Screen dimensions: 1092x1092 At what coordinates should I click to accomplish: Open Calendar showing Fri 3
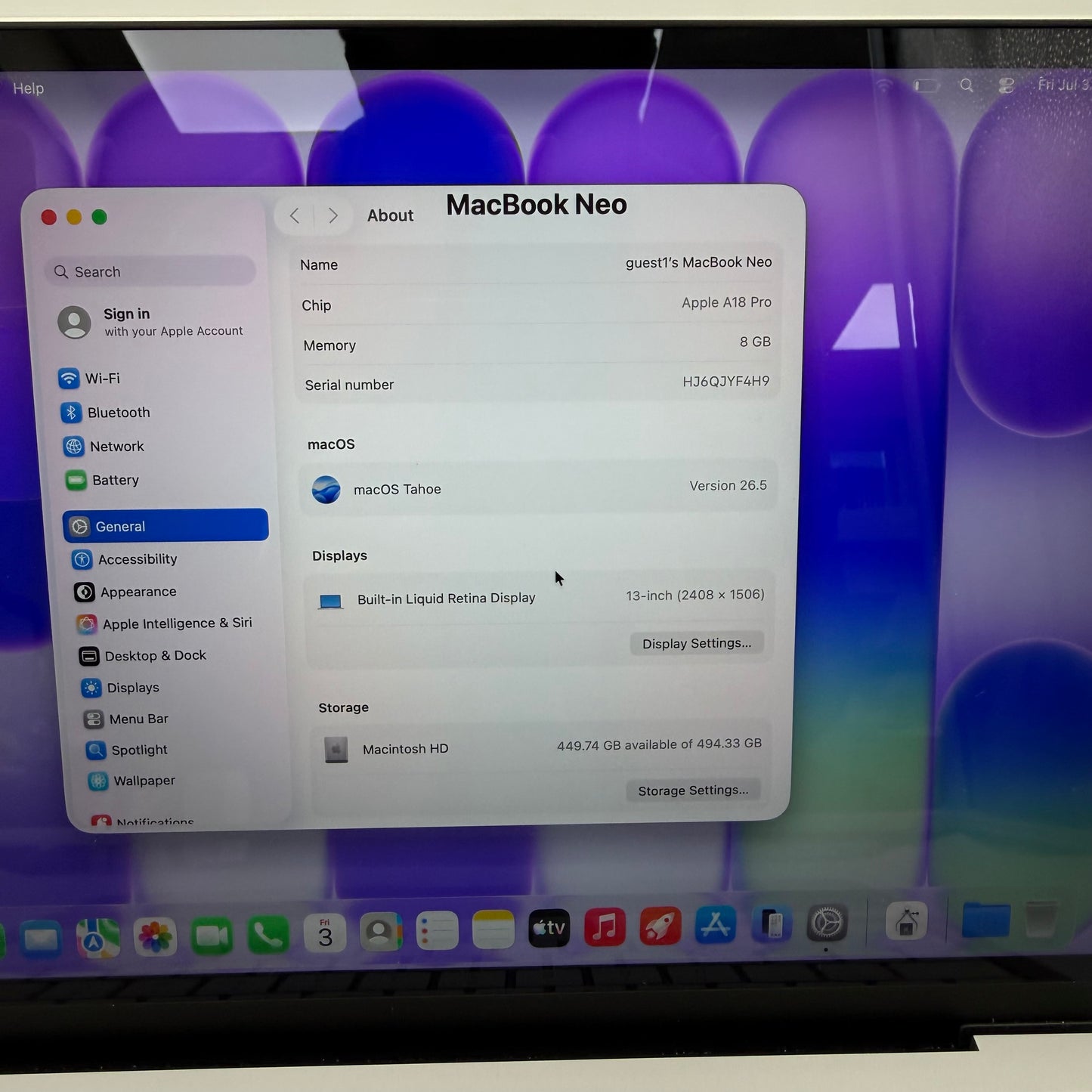point(325,934)
